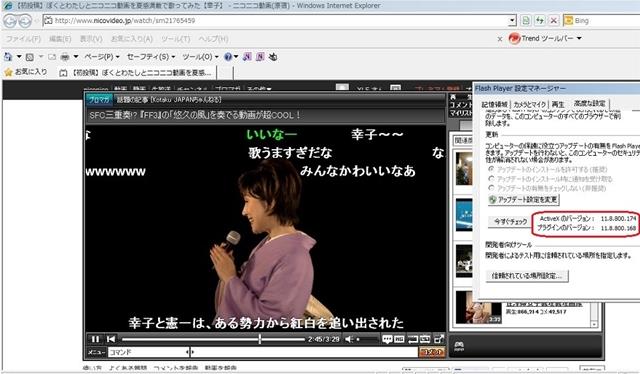Pause the Niconico video
This screenshot has height=374, width=640.
(x=95, y=339)
